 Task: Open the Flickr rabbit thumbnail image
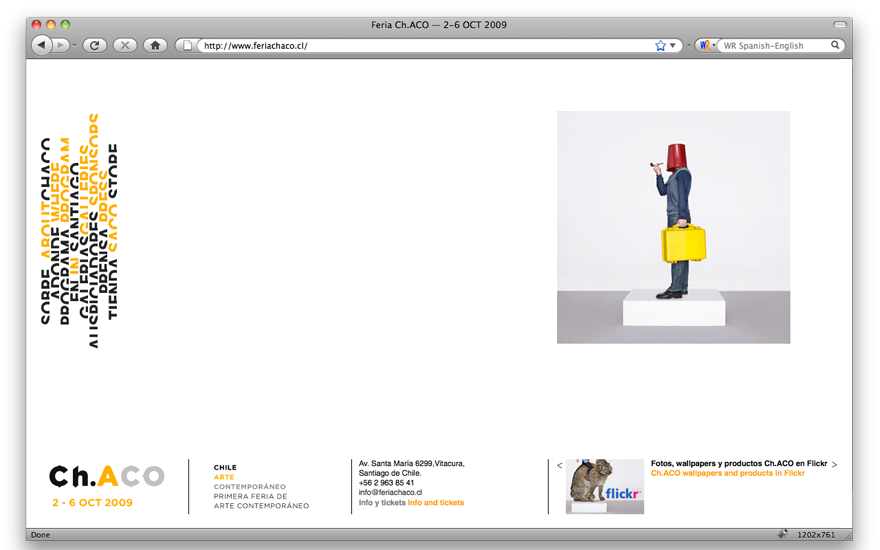coord(605,486)
